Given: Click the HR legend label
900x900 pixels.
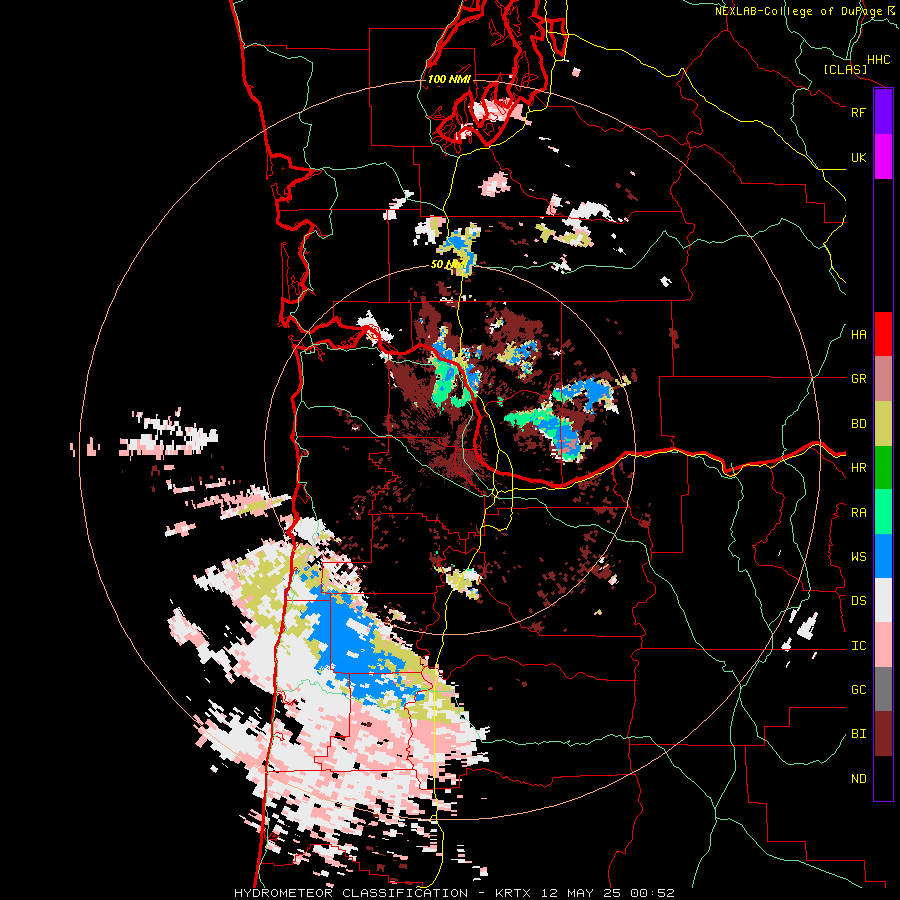Looking at the screenshot, I should click(858, 468).
